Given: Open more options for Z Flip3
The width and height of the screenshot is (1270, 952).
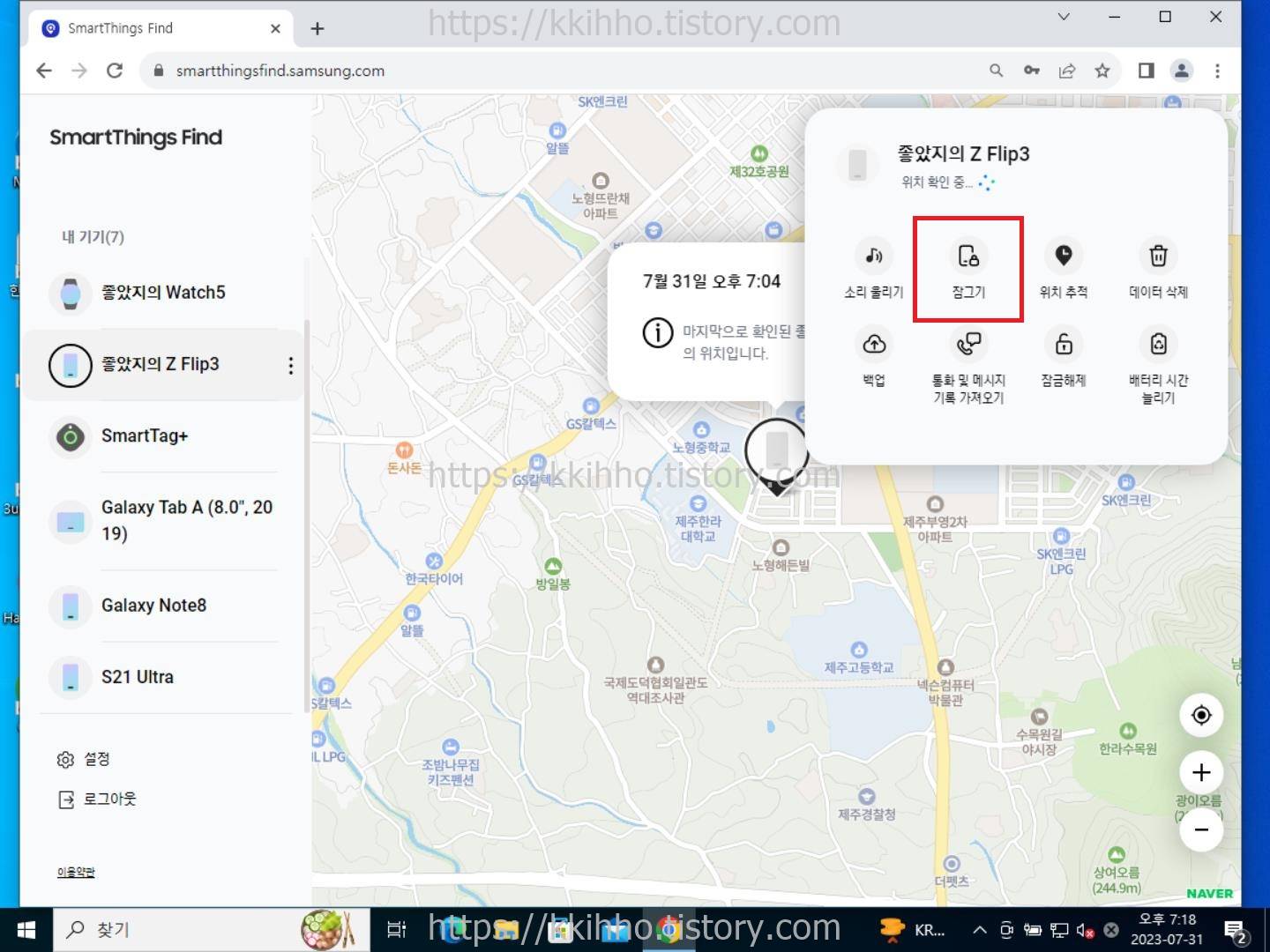Looking at the screenshot, I should [291, 366].
